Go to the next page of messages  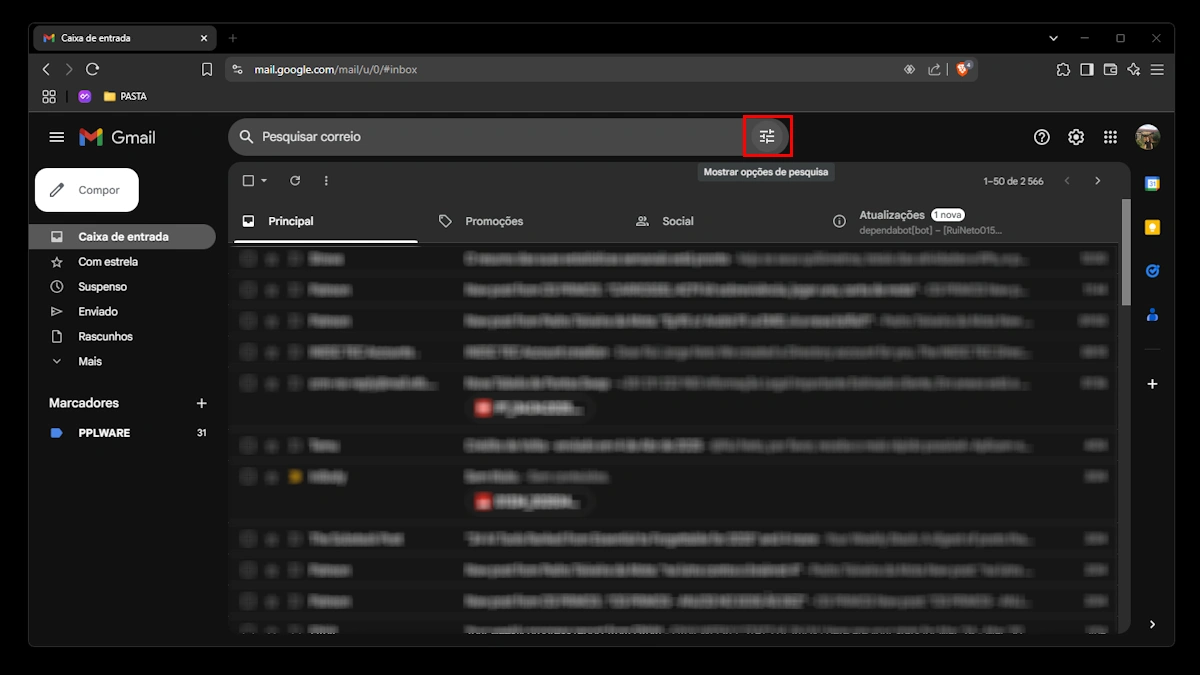1097,181
